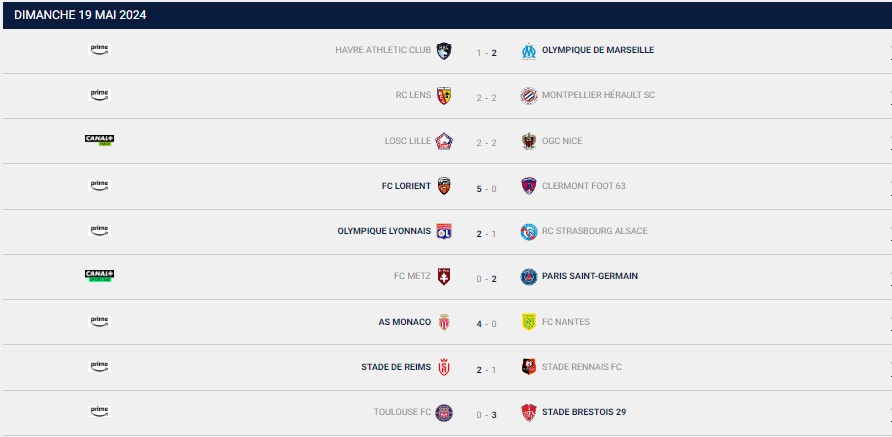Click the Olympique de Marseille club crest

[528, 51]
